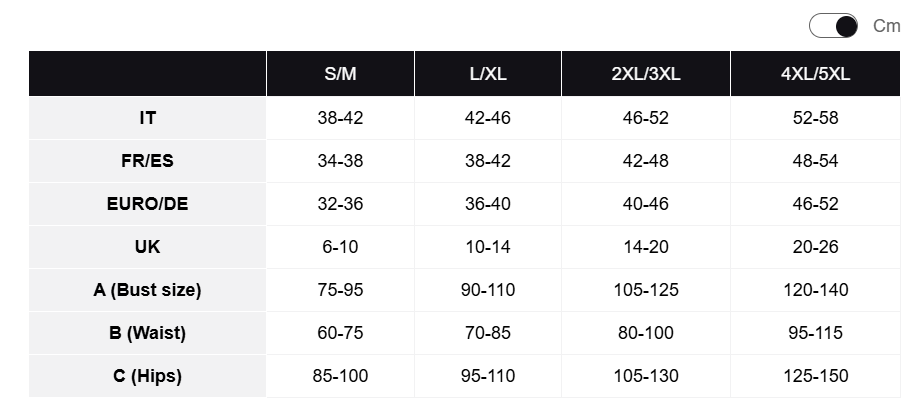Select the 4XL/5XL column header

pyautogui.click(x=815, y=74)
